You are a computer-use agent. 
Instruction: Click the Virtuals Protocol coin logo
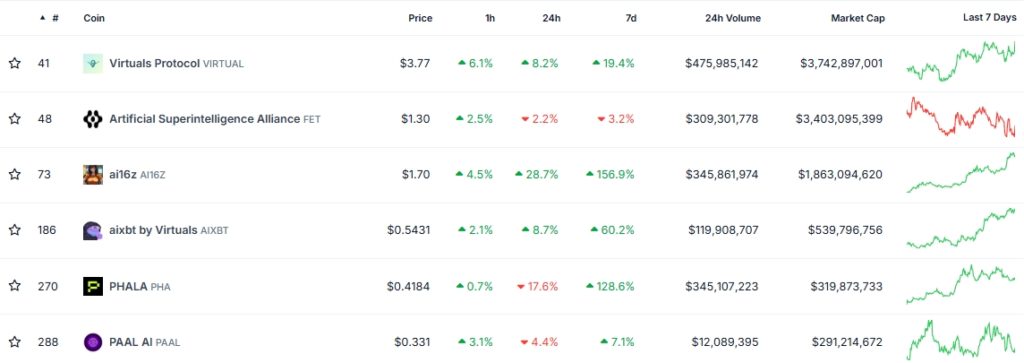tap(93, 63)
